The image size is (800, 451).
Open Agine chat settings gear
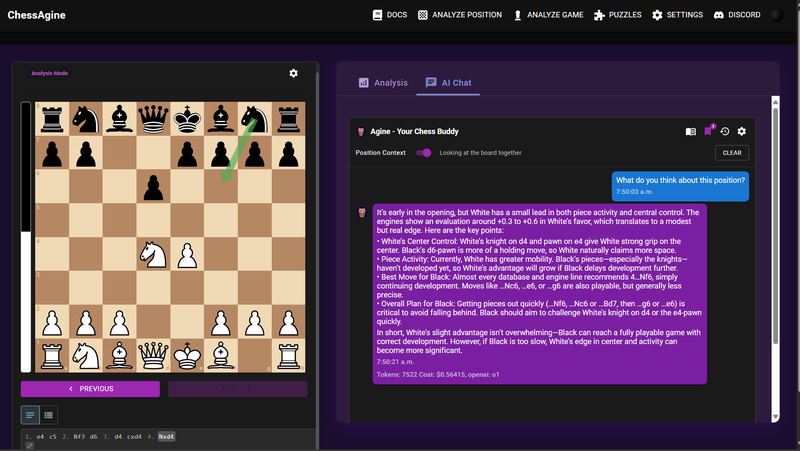coord(742,131)
